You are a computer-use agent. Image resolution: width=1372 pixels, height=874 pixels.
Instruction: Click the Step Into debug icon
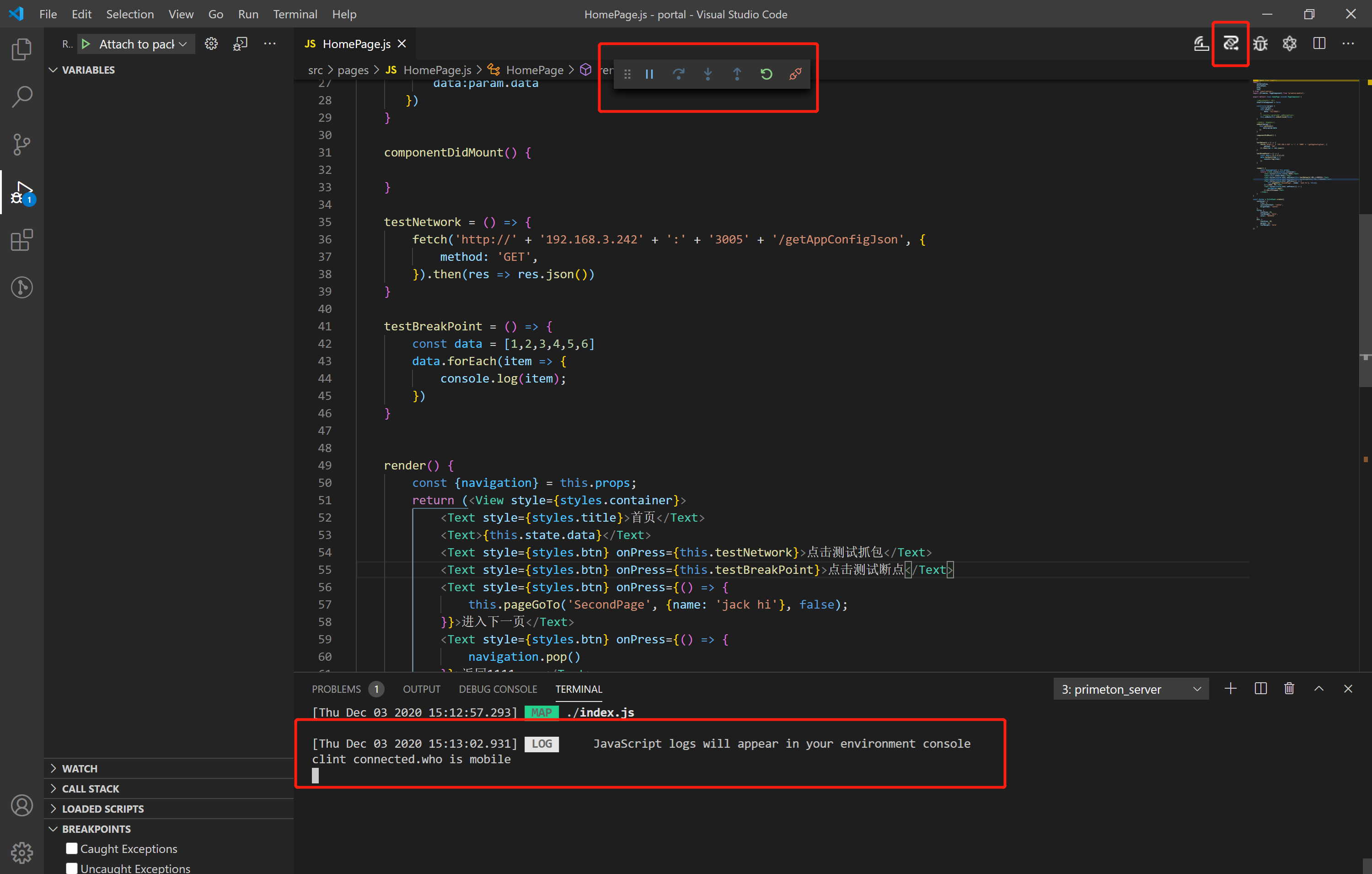(707, 74)
